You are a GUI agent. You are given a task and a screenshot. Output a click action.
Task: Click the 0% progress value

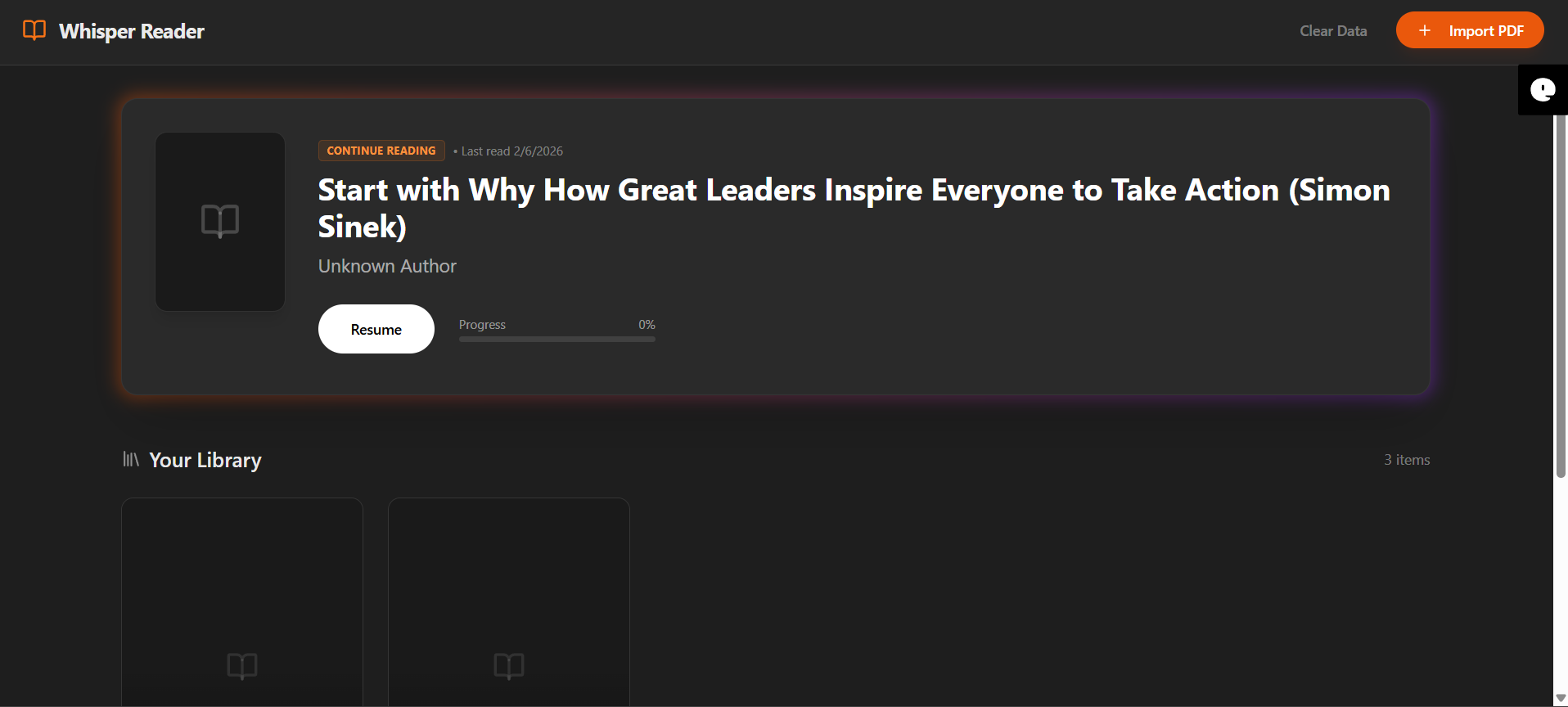click(x=647, y=325)
